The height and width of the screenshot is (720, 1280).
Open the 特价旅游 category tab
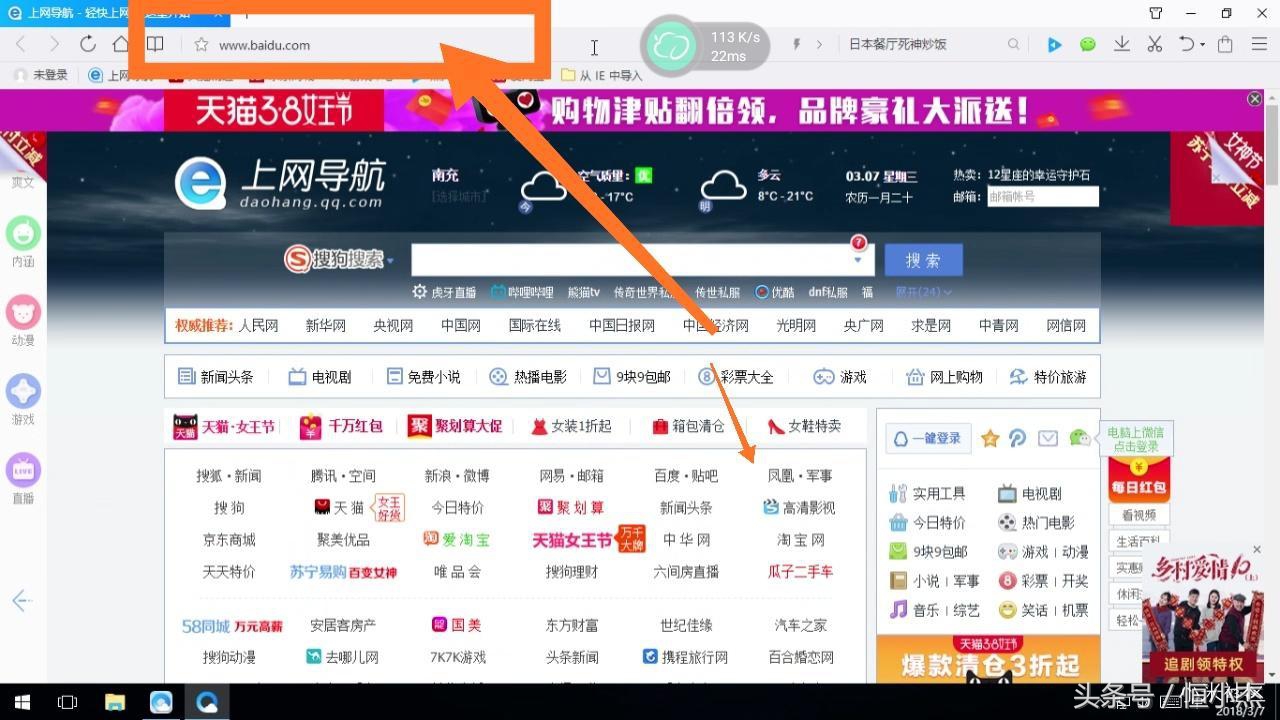(x=1048, y=377)
